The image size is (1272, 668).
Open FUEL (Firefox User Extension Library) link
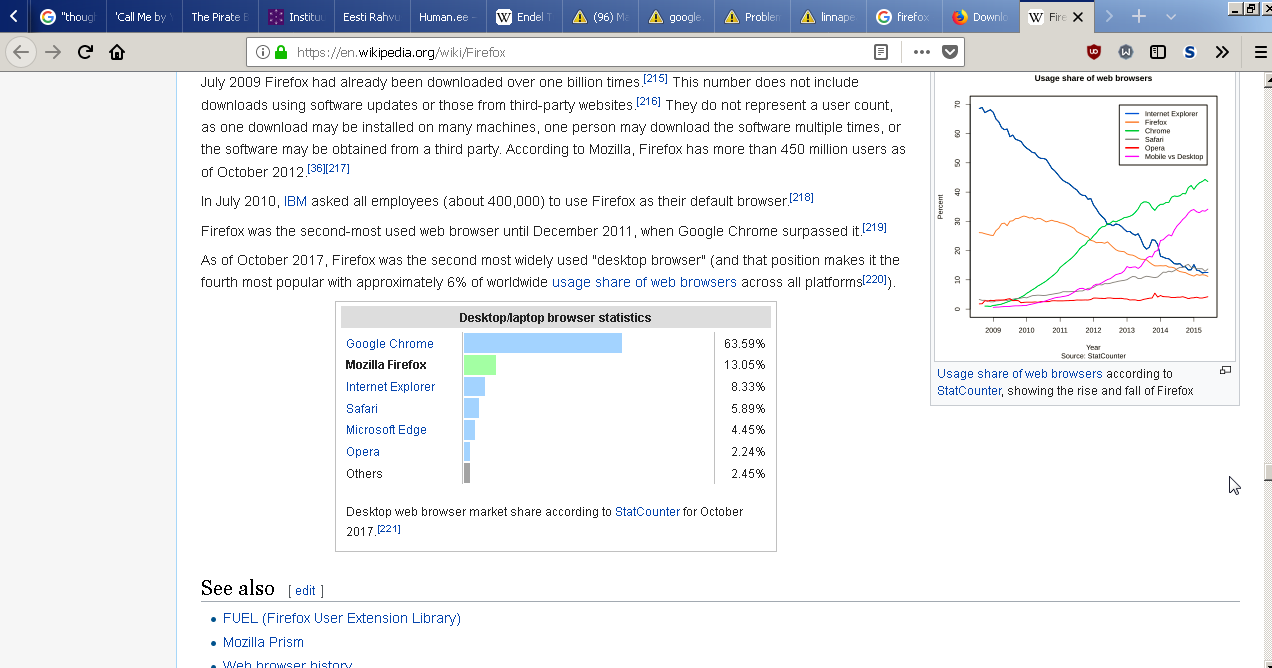(342, 618)
